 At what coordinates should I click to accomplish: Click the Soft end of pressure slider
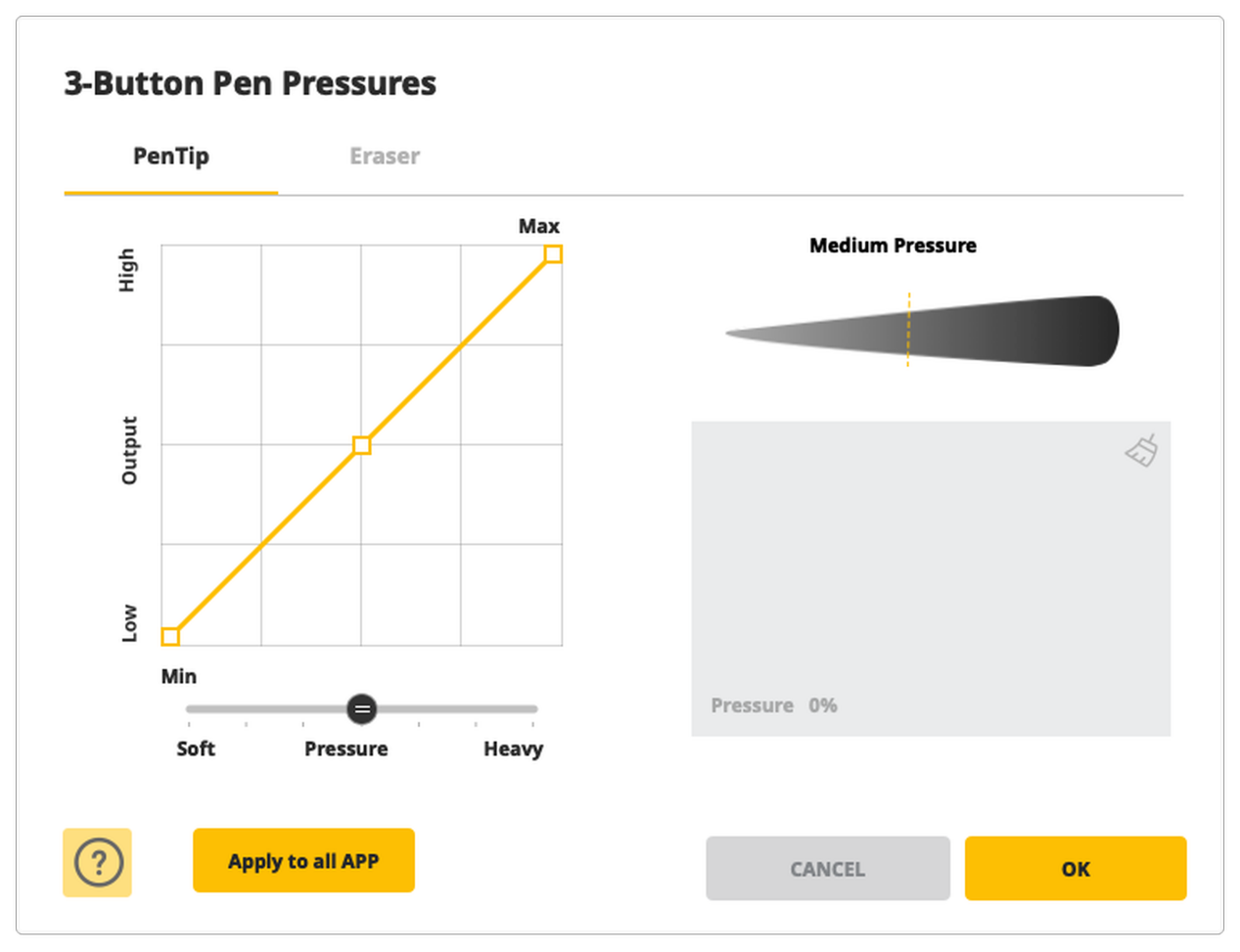tap(190, 709)
